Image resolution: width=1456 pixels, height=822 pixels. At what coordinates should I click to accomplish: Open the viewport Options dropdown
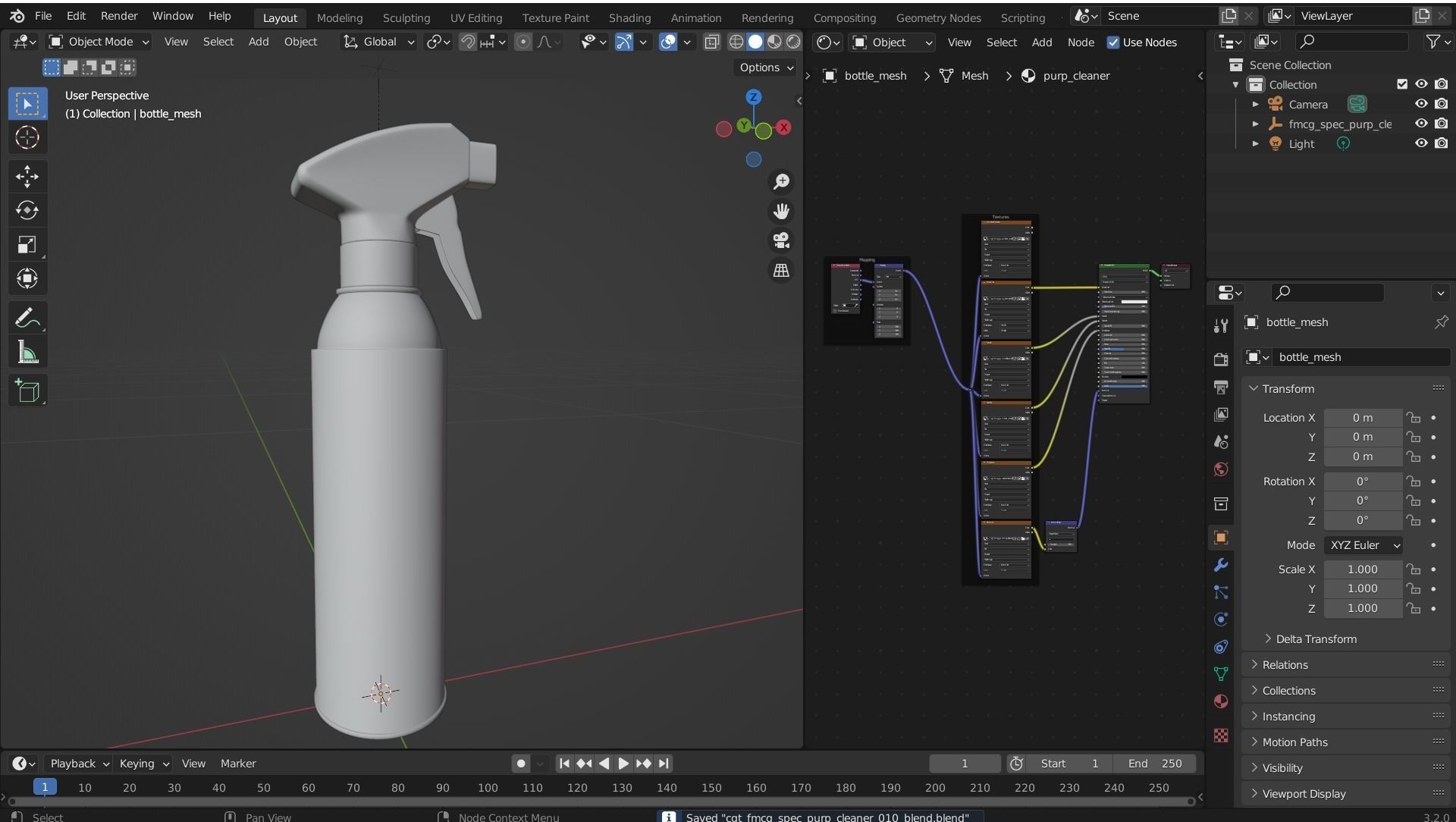point(766,67)
